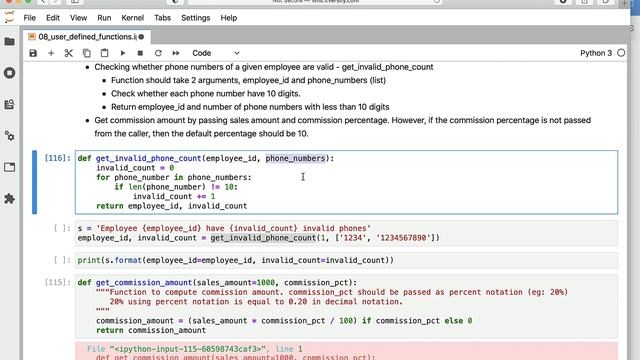Viewport: 640px width, 360px height.
Task: Open the Help menu
Action: pyautogui.click(x=229, y=18)
